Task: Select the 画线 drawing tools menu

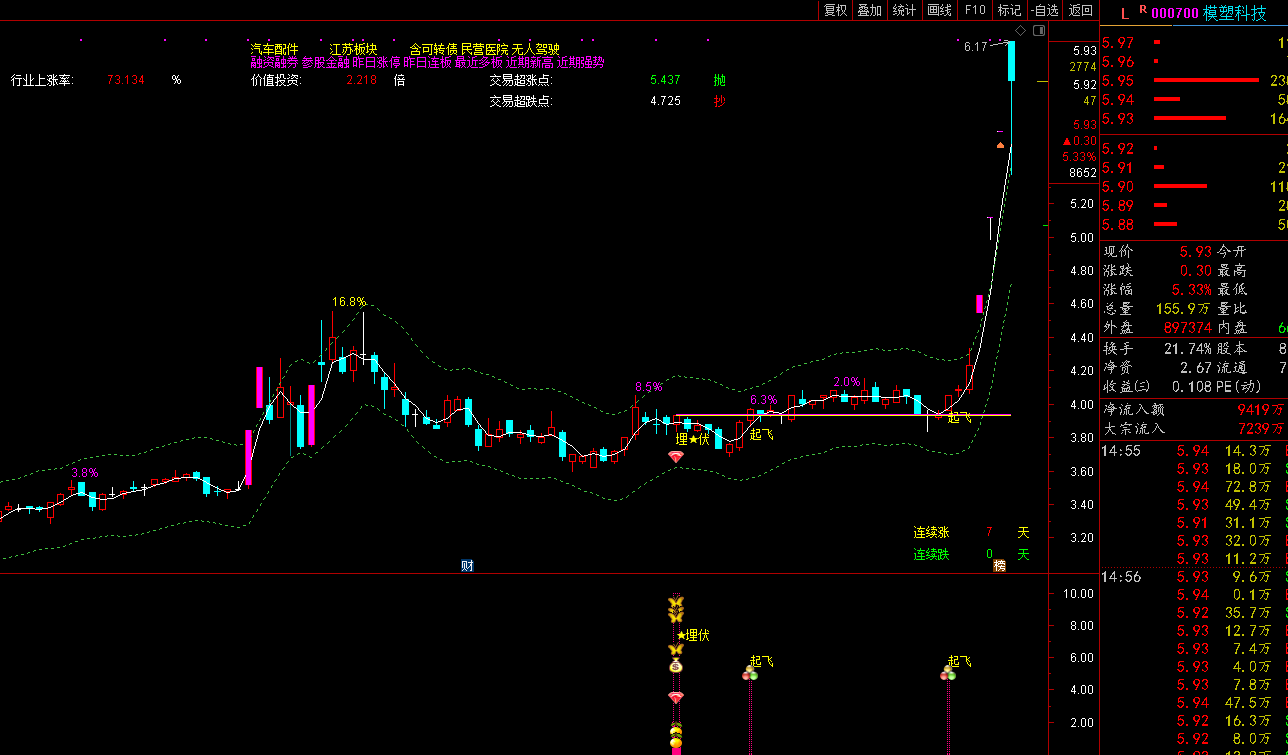Action: [x=939, y=10]
